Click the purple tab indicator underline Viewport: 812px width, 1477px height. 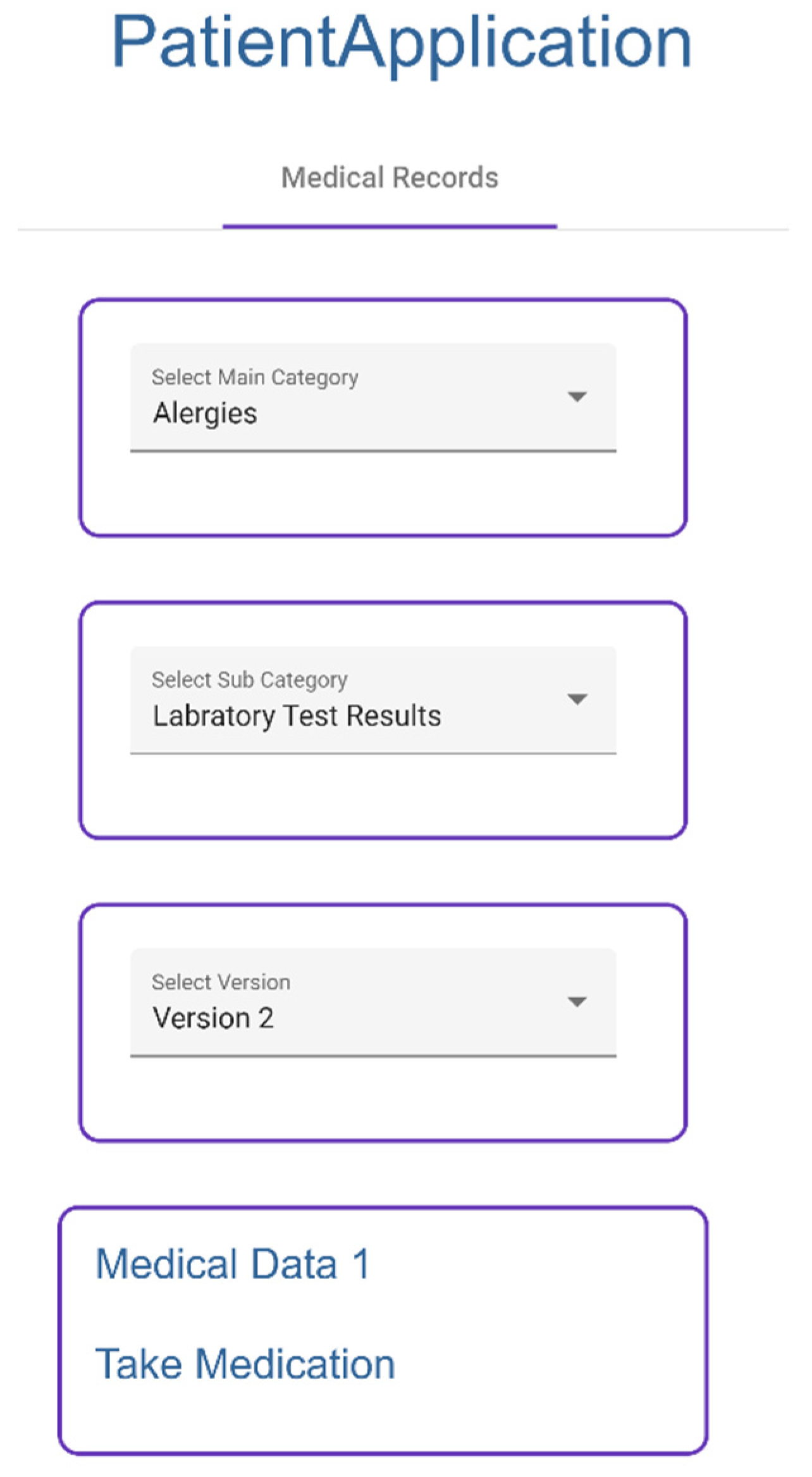[x=390, y=226]
